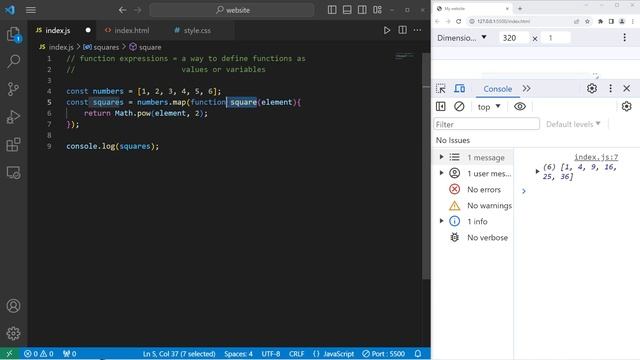Click the width field showing 320

(x=513, y=38)
